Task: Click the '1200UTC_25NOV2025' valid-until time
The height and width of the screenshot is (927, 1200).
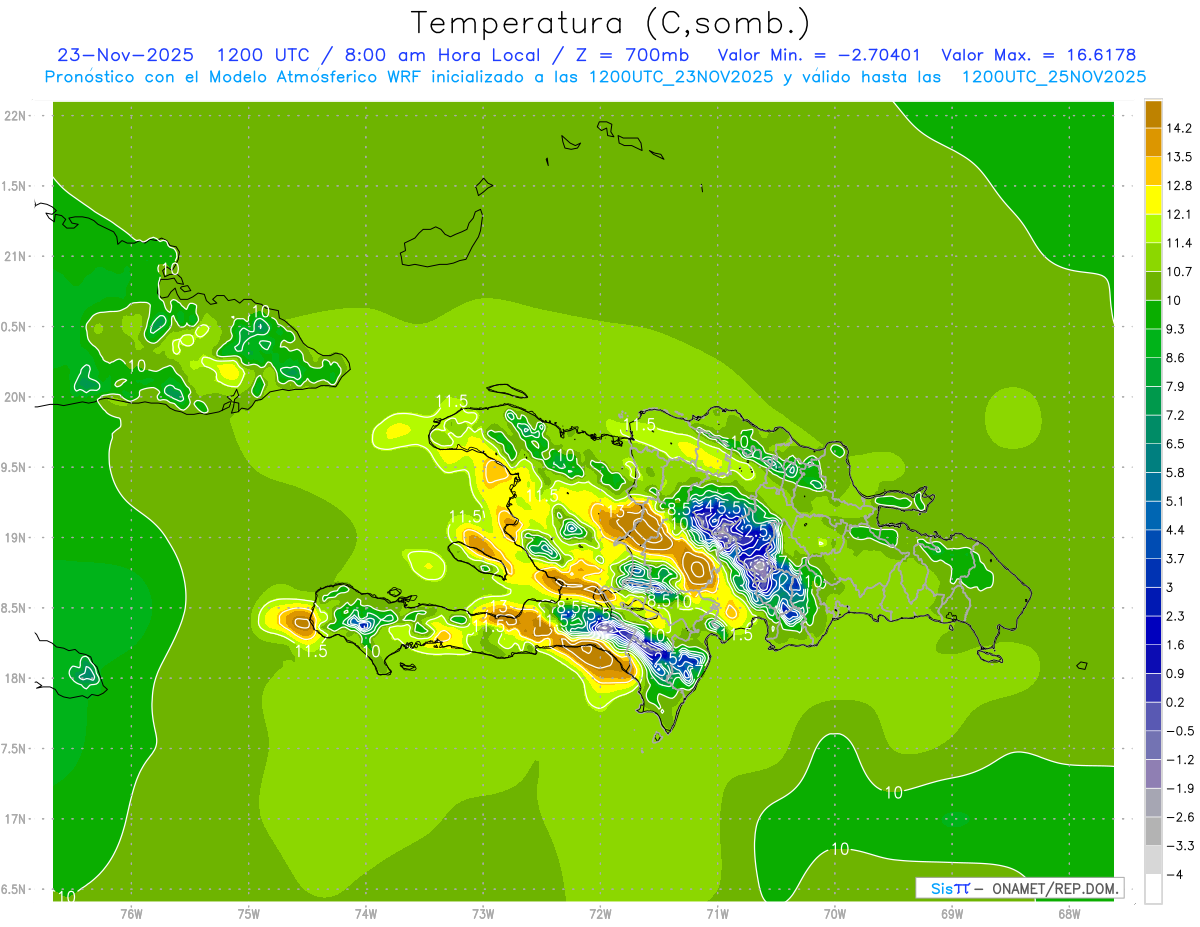Action: pyautogui.click(x=1053, y=77)
